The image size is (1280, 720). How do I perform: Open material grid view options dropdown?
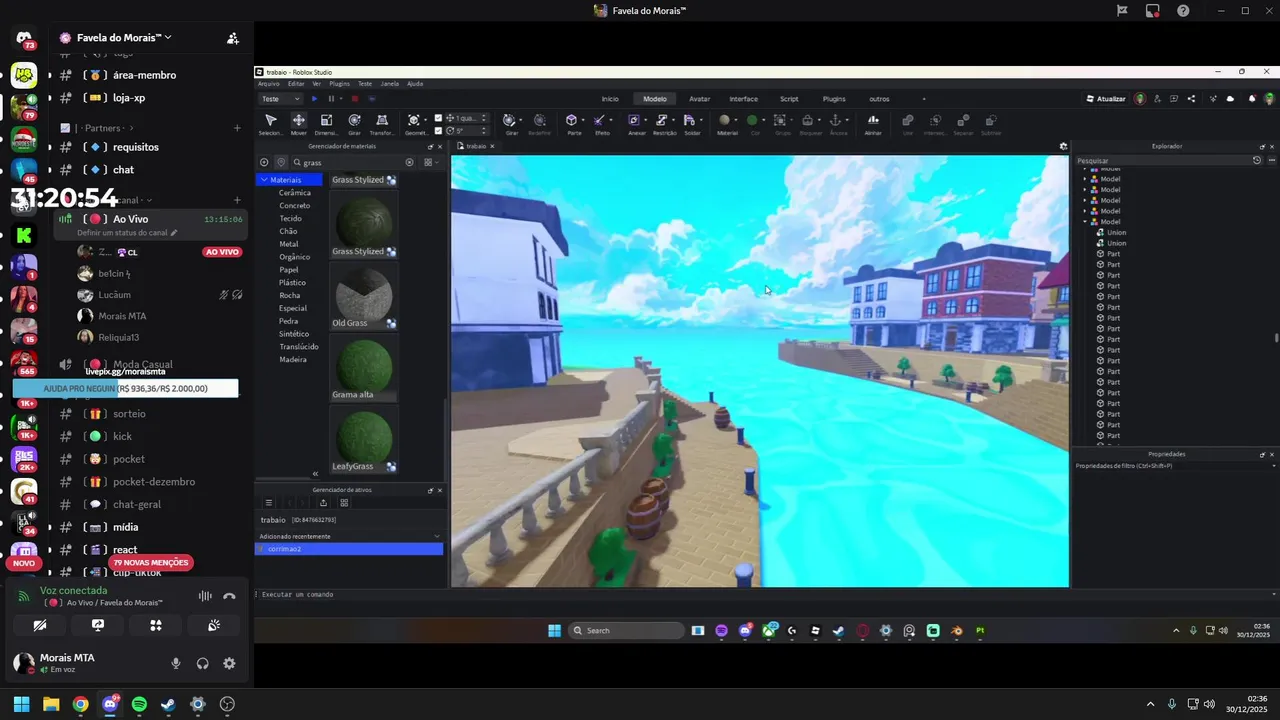pos(429,162)
